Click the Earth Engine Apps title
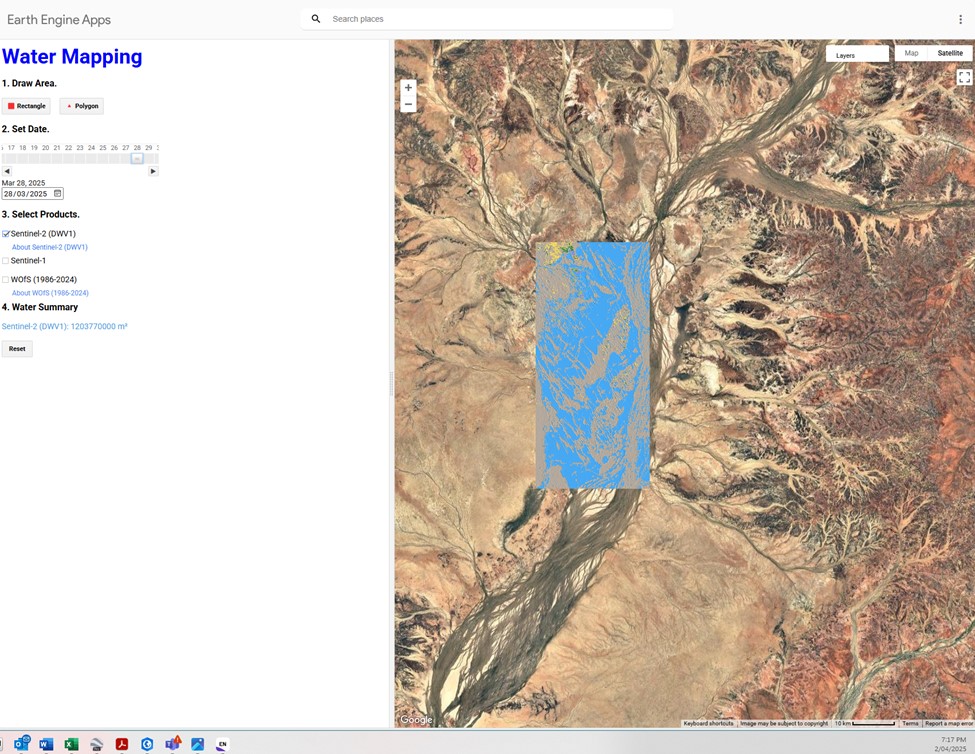This screenshot has height=754, width=975. point(59,19)
